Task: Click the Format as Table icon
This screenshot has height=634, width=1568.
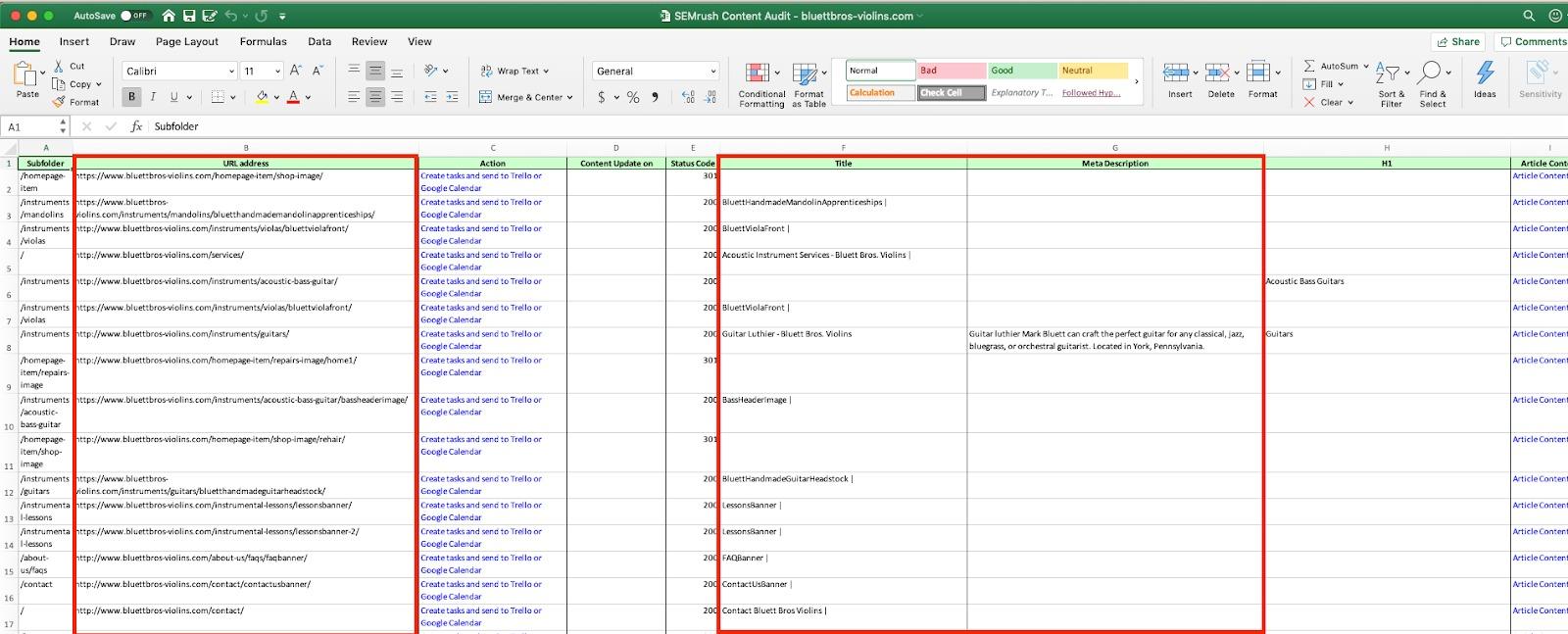Action: pyautogui.click(x=805, y=74)
